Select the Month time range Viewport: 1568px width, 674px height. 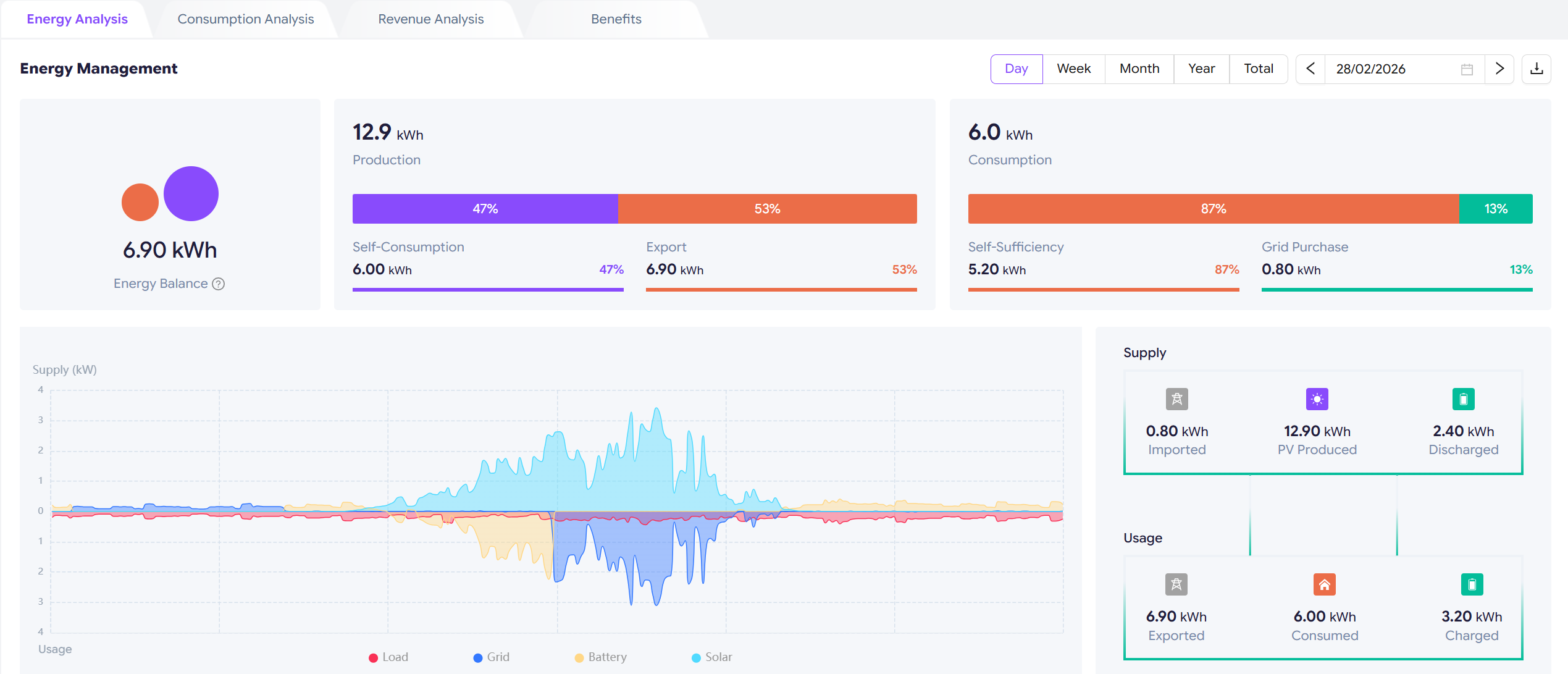(1139, 69)
